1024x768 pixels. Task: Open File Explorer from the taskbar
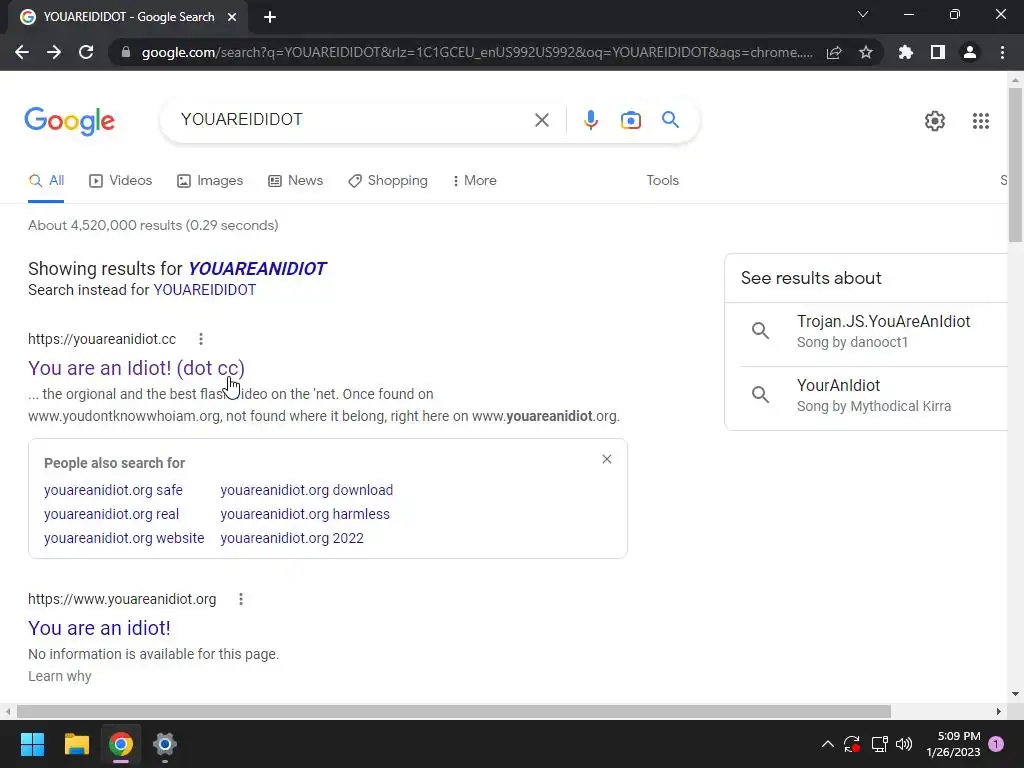[x=76, y=744]
